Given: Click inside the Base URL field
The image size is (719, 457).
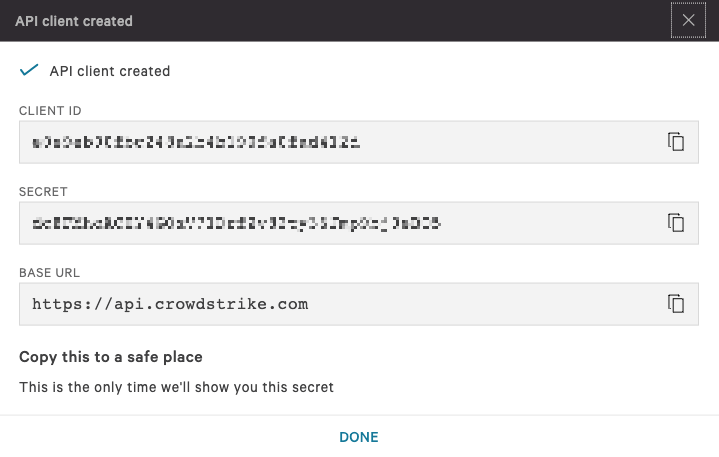Looking at the screenshot, I should tap(480, 303).
